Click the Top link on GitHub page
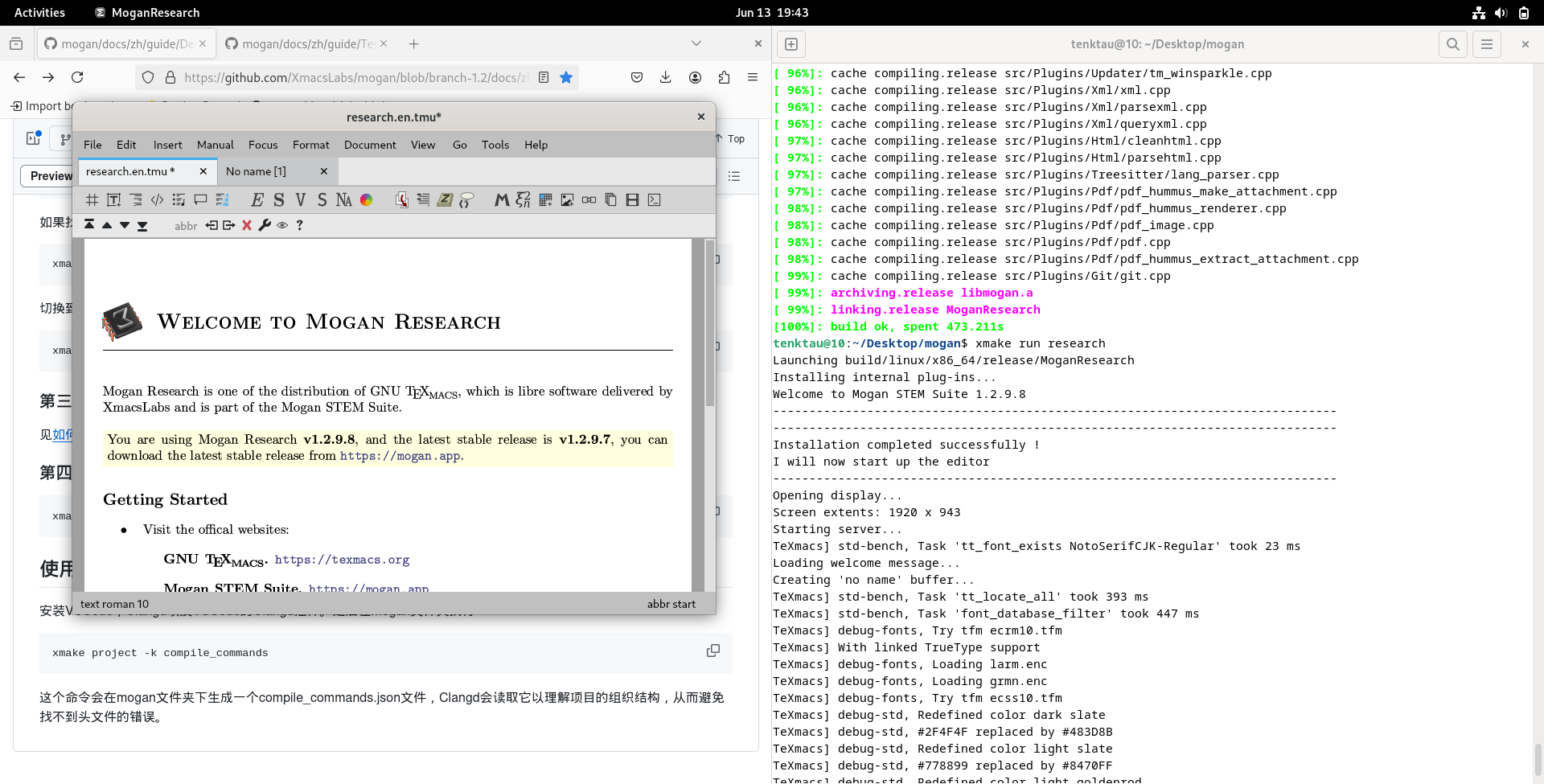Screen dimensions: 1544x784 click(731, 138)
